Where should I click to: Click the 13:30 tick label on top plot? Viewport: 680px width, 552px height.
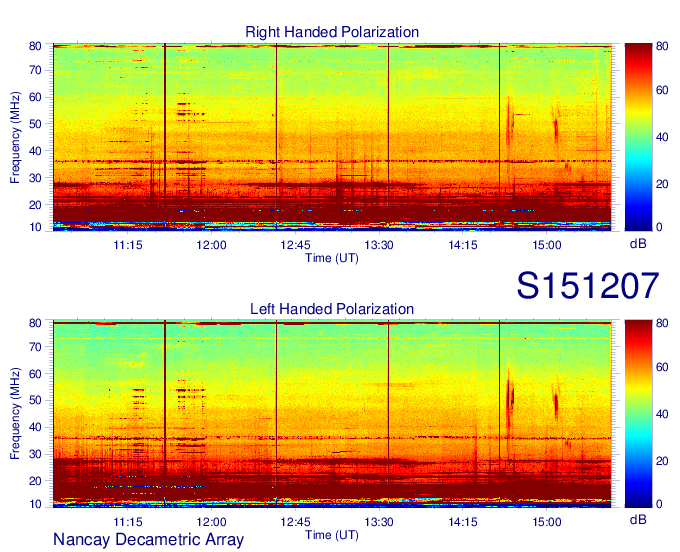pyautogui.click(x=379, y=245)
